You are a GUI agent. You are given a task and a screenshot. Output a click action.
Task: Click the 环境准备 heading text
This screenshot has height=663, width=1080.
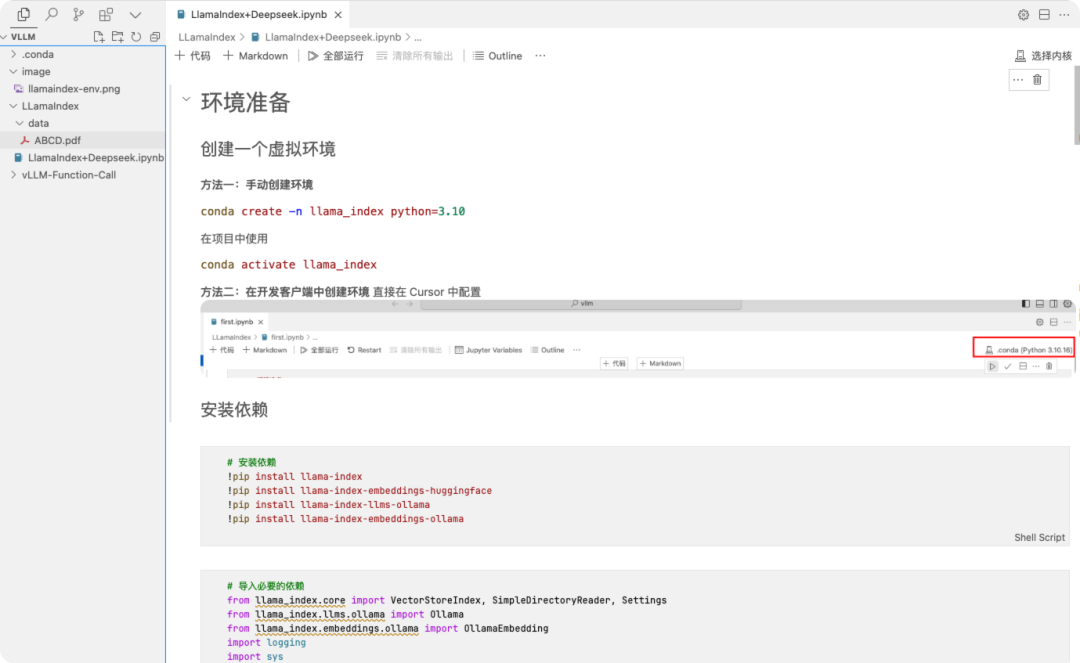(245, 103)
